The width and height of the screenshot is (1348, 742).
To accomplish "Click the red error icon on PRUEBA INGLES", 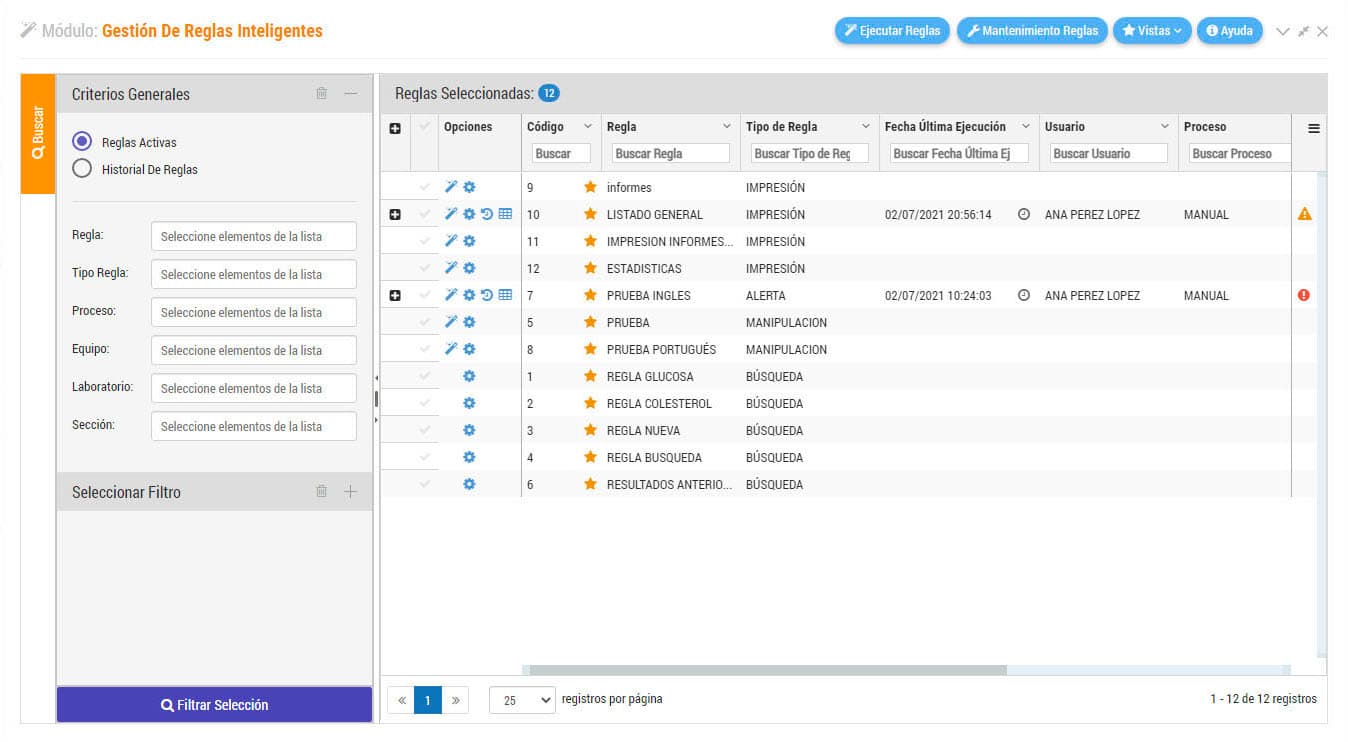I will 1304,295.
